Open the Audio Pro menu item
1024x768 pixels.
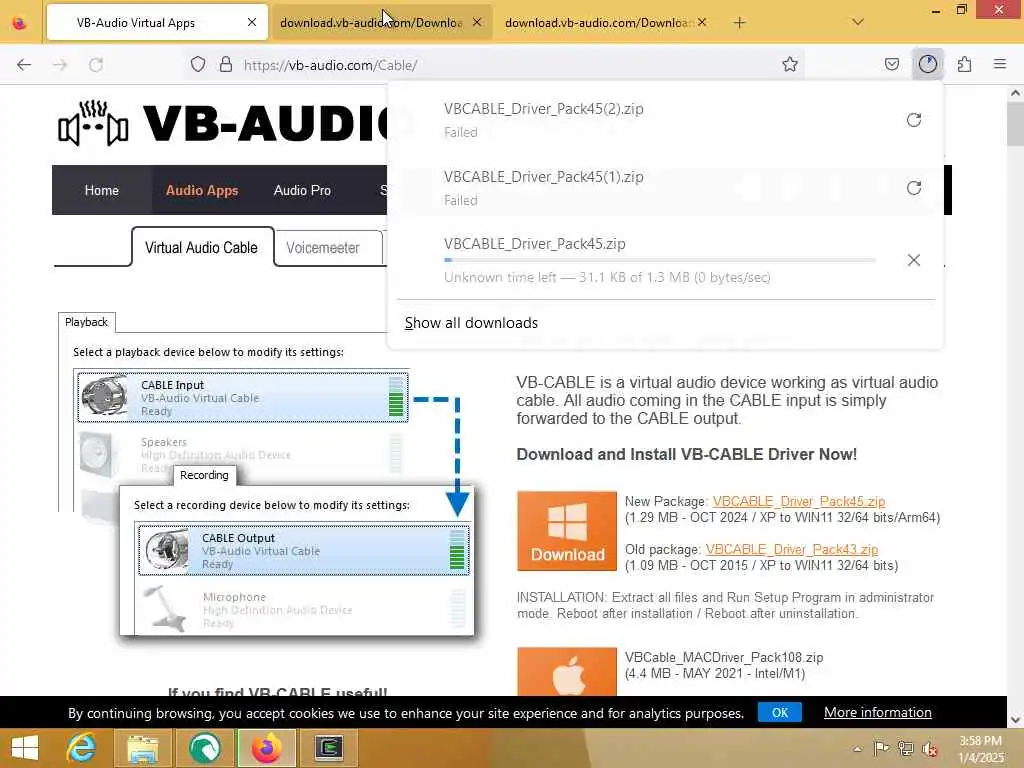[302, 190]
